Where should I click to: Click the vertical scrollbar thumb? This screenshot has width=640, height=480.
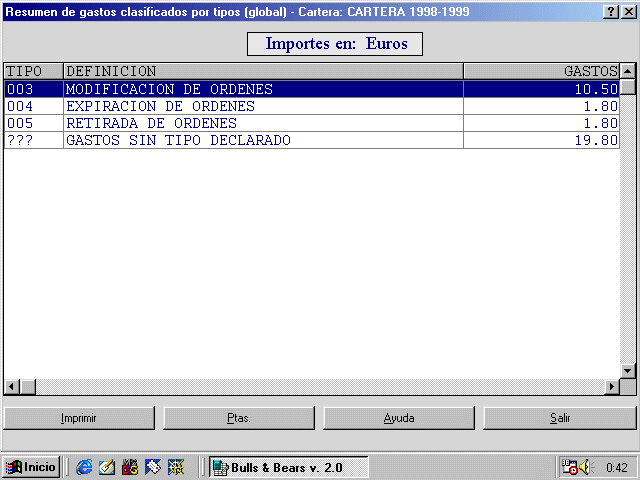[x=628, y=87]
